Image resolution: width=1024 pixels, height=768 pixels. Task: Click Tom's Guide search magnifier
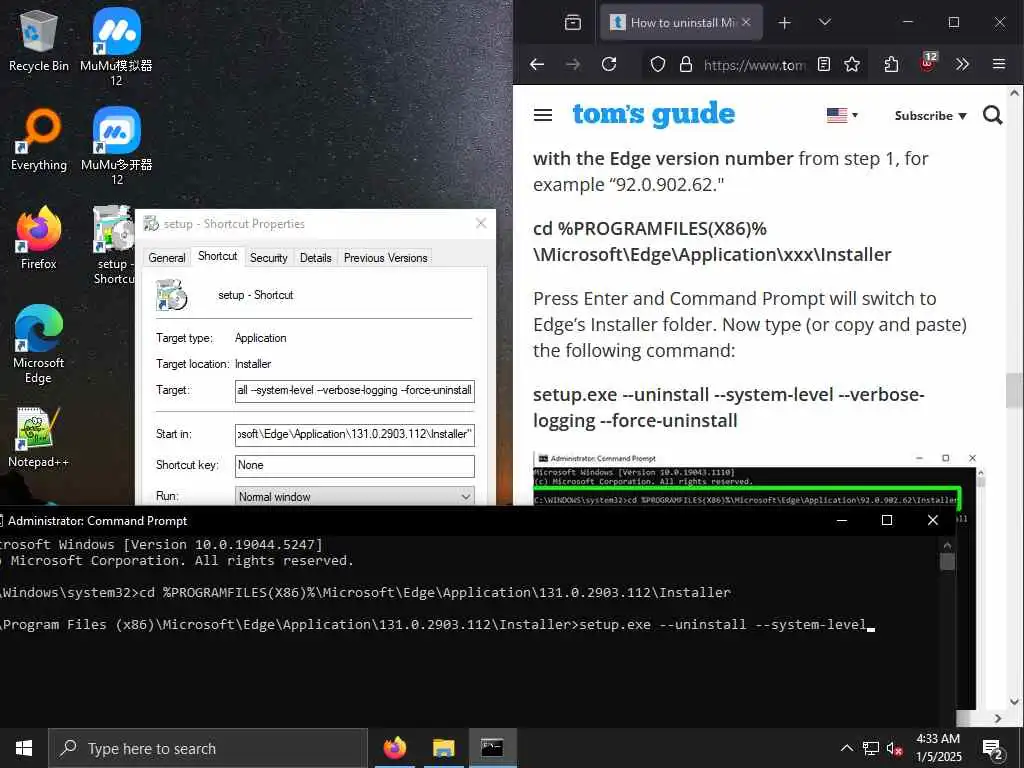click(993, 116)
